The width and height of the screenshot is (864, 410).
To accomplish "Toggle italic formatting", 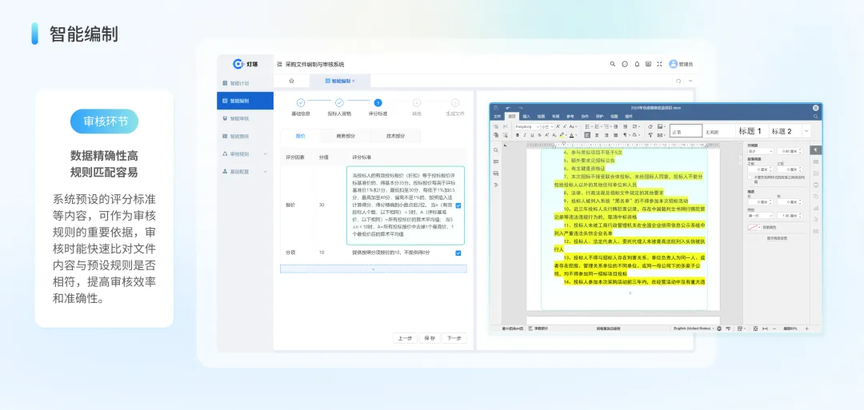I will [x=525, y=135].
